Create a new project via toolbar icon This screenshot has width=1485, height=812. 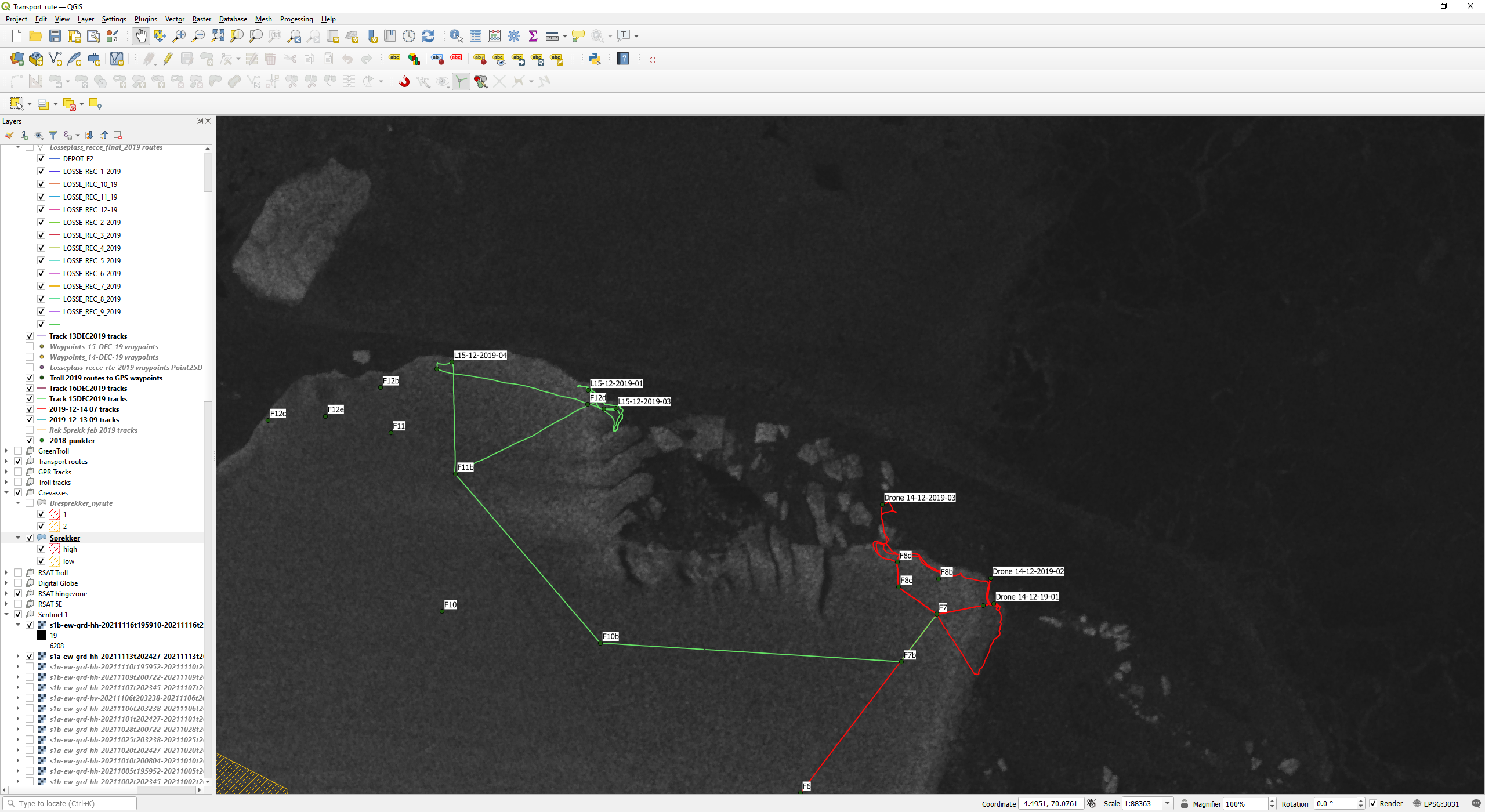pyautogui.click(x=16, y=36)
